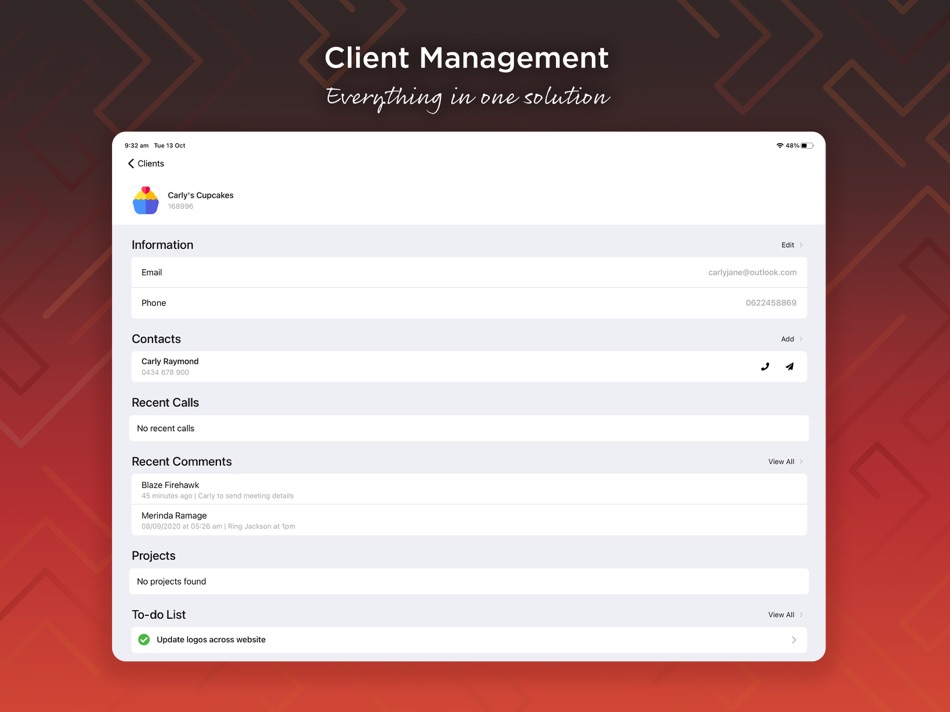Call Carly Raymond with phone icon
Image resolution: width=950 pixels, height=712 pixels.
[x=765, y=367]
